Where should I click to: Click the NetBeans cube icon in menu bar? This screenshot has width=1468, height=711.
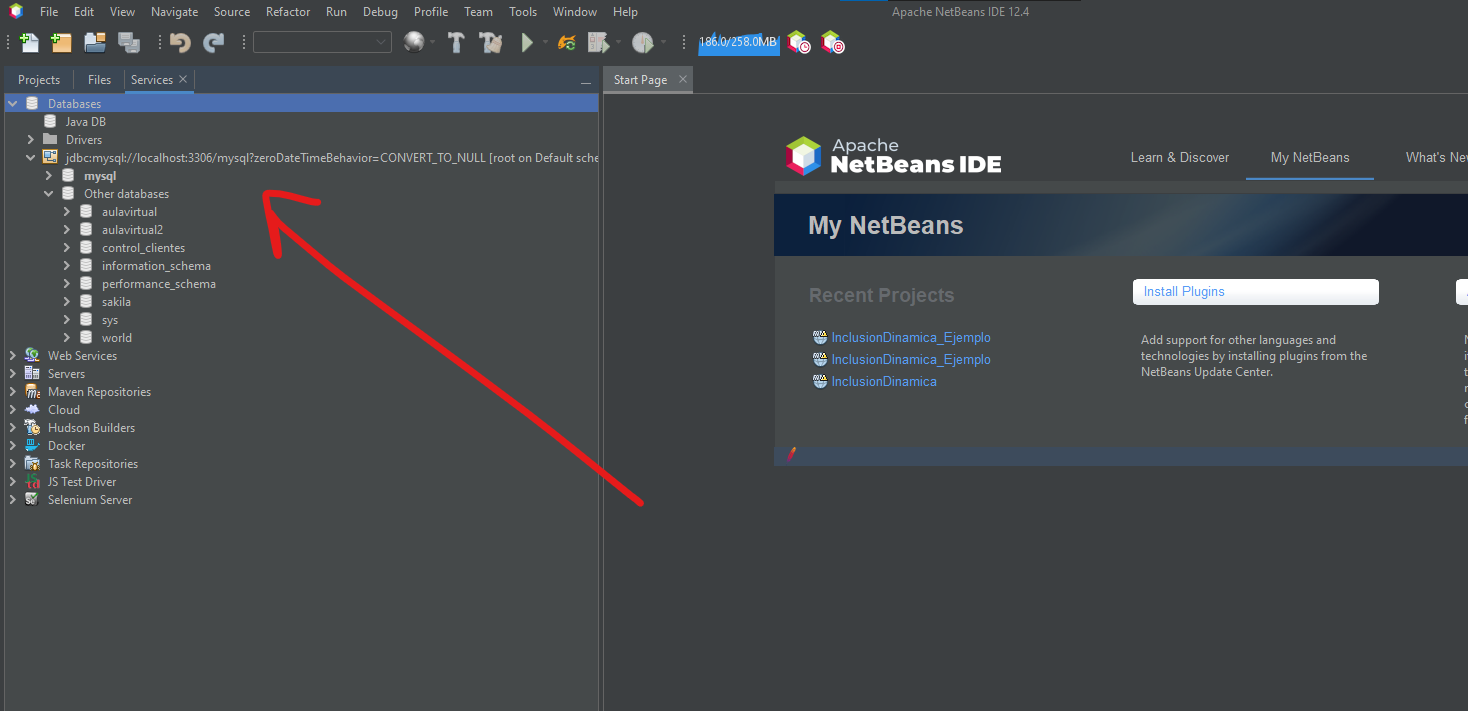click(x=16, y=12)
